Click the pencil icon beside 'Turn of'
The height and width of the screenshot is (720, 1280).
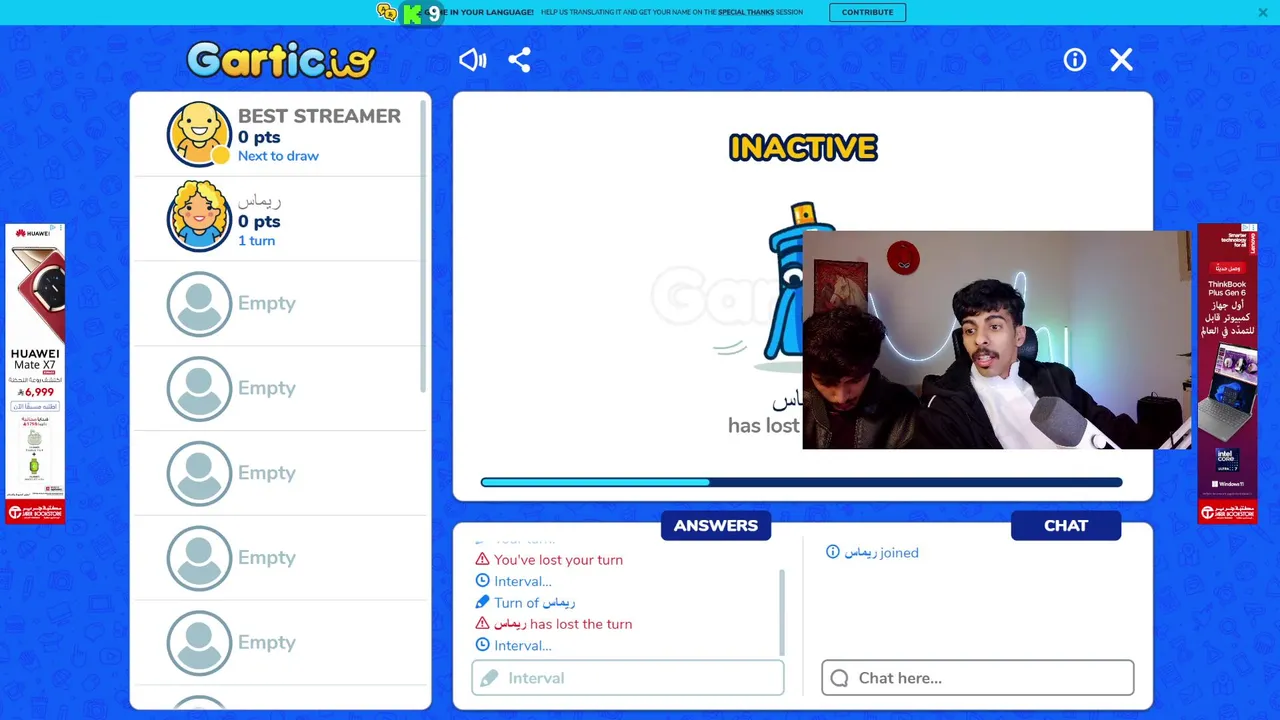[x=483, y=603]
